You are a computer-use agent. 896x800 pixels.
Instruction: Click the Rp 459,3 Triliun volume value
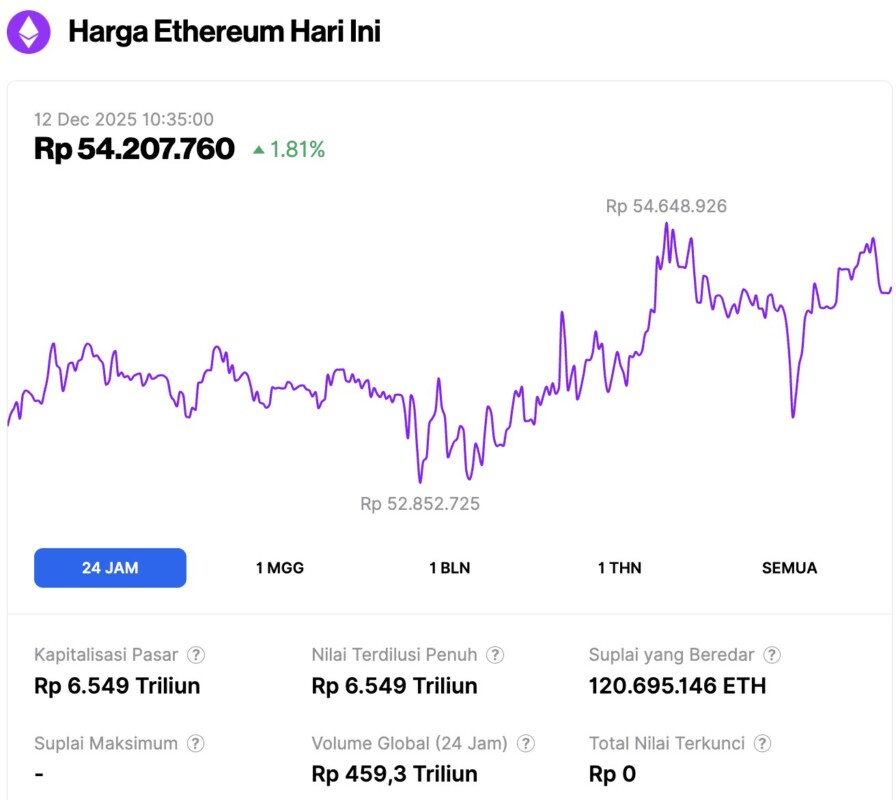pos(394,773)
